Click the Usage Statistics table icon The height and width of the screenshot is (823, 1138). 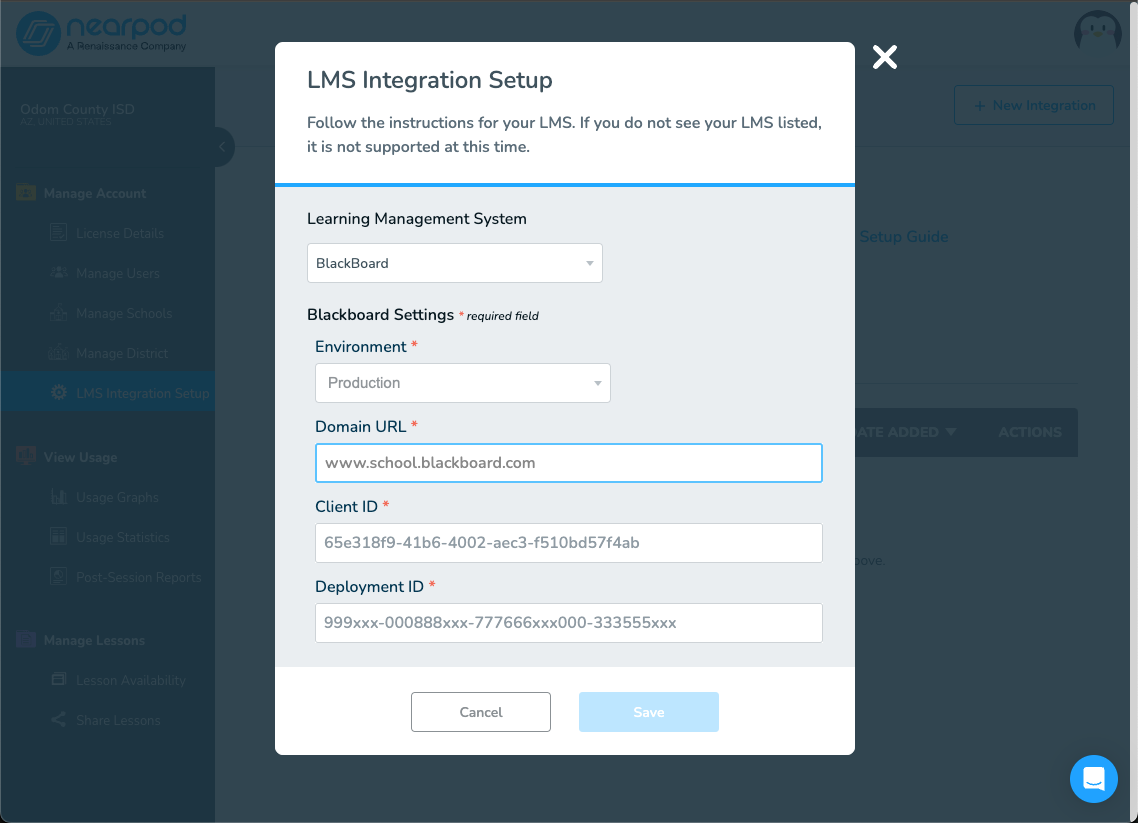pos(59,536)
